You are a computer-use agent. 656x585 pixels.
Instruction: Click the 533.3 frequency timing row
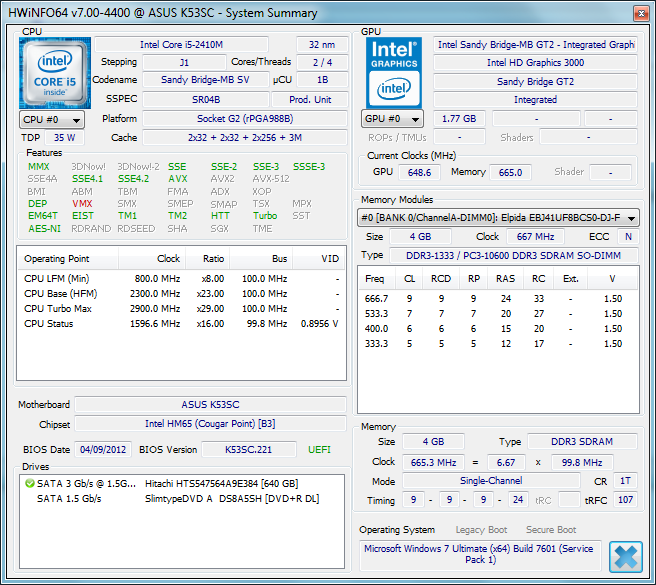tap(498, 314)
